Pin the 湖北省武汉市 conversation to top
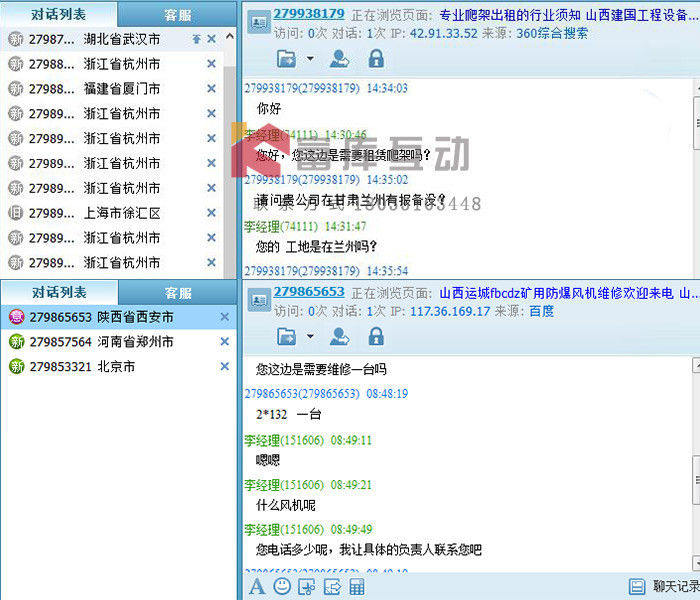700x600 pixels. [196, 39]
